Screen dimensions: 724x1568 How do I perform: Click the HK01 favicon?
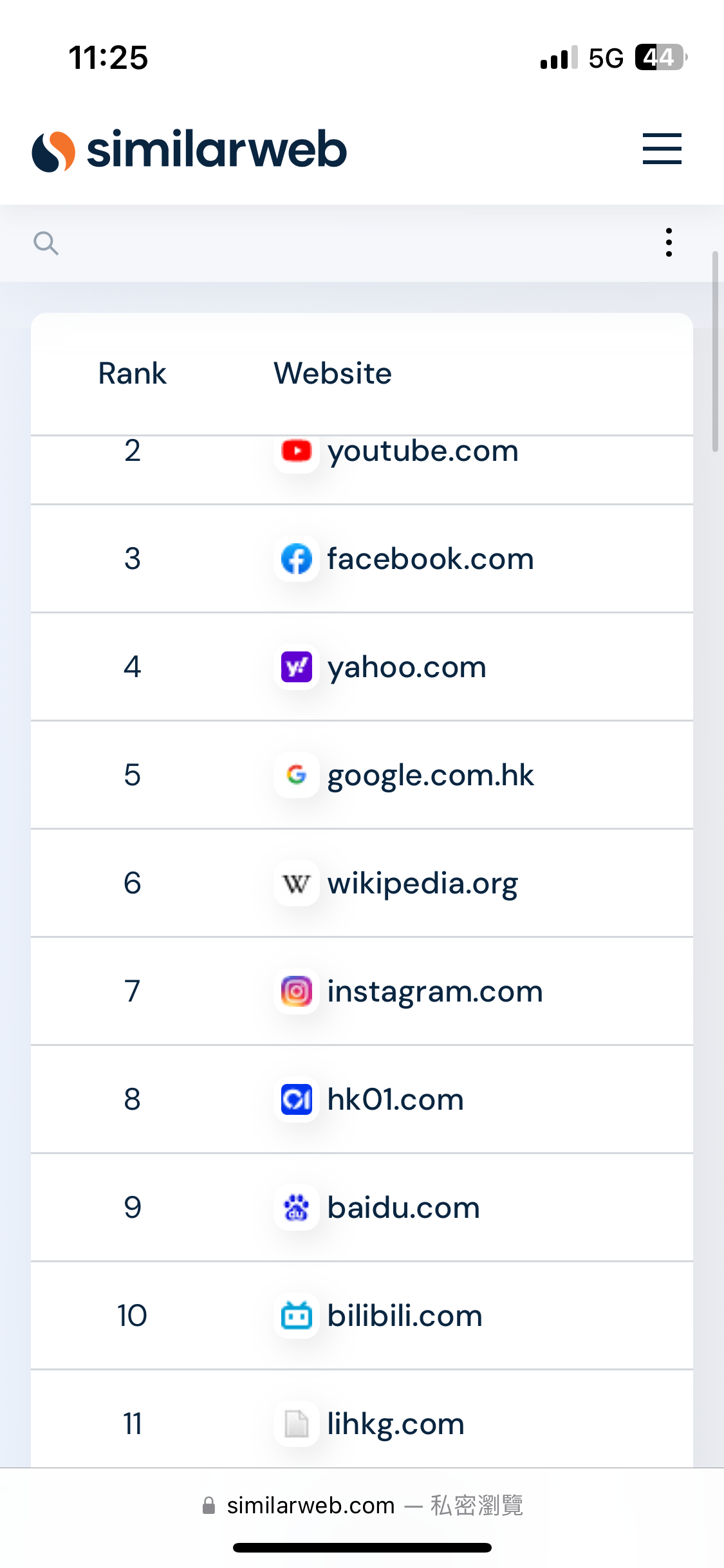pyautogui.click(x=297, y=1099)
